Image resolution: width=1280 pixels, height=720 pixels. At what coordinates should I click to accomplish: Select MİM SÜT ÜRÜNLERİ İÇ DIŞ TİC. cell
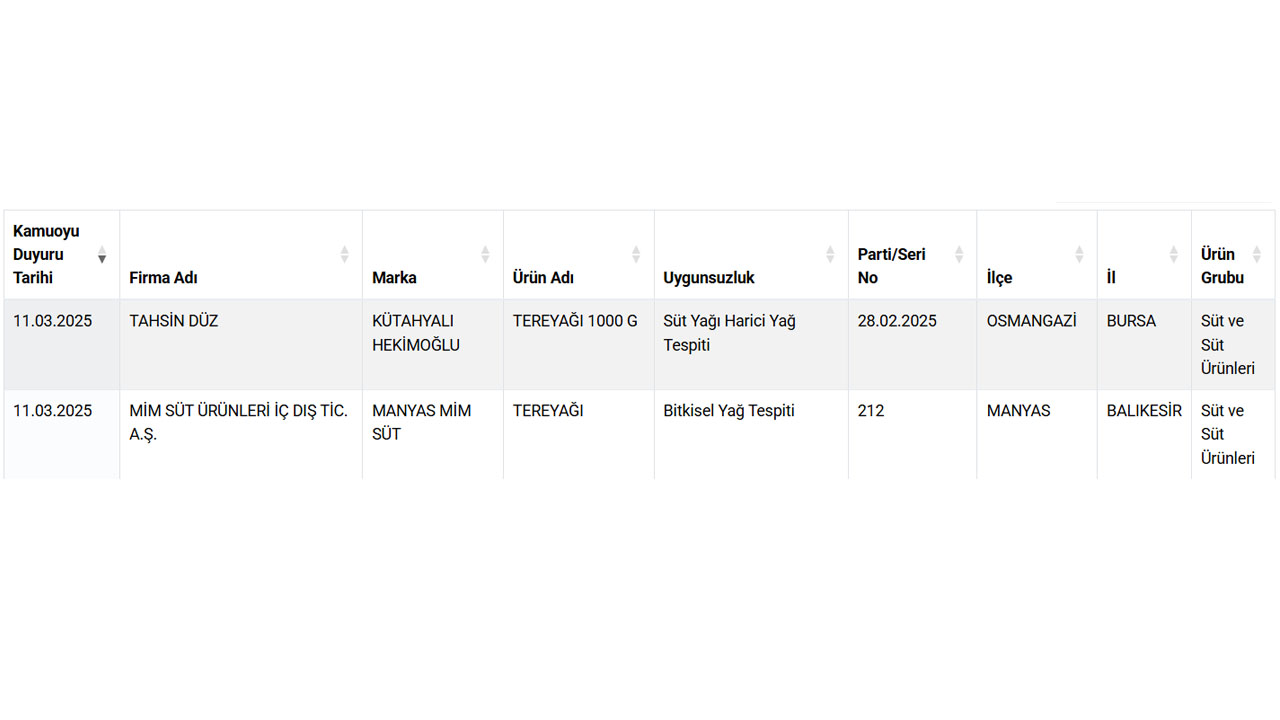click(241, 434)
